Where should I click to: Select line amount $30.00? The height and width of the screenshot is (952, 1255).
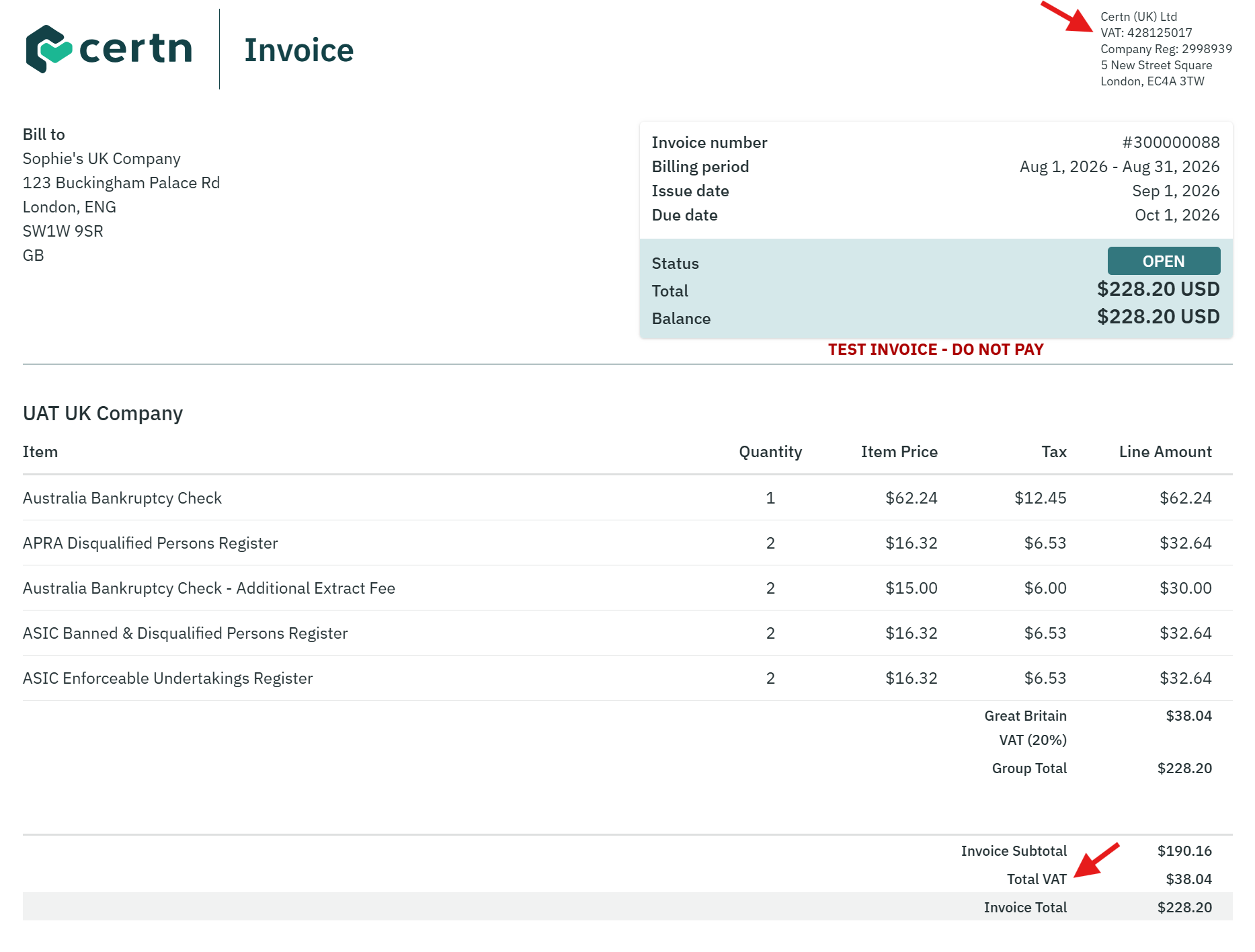click(1185, 588)
